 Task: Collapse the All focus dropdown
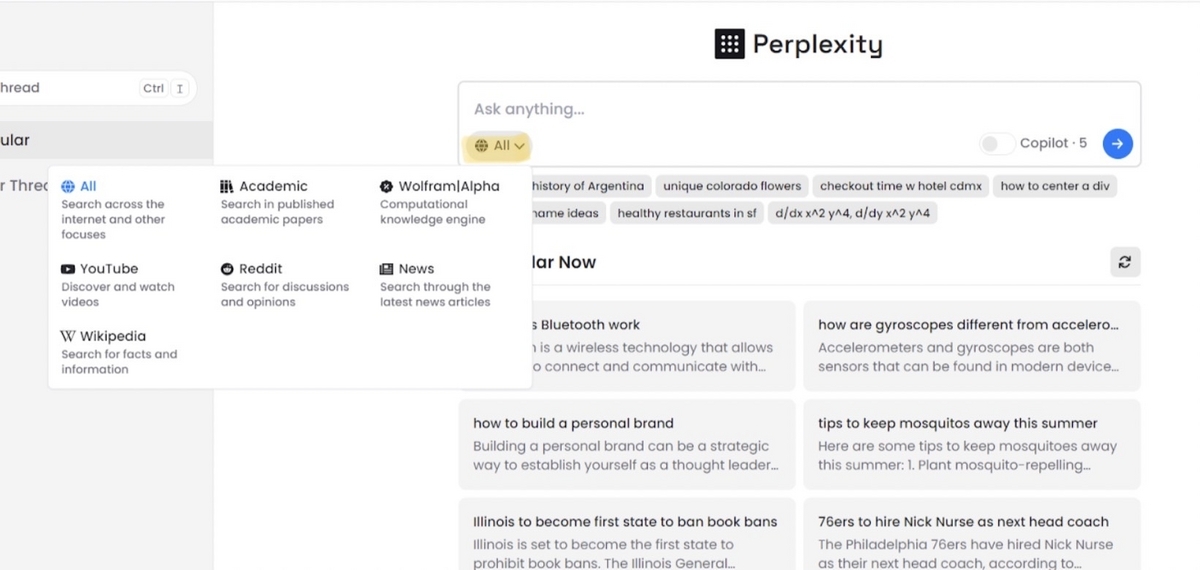499,146
